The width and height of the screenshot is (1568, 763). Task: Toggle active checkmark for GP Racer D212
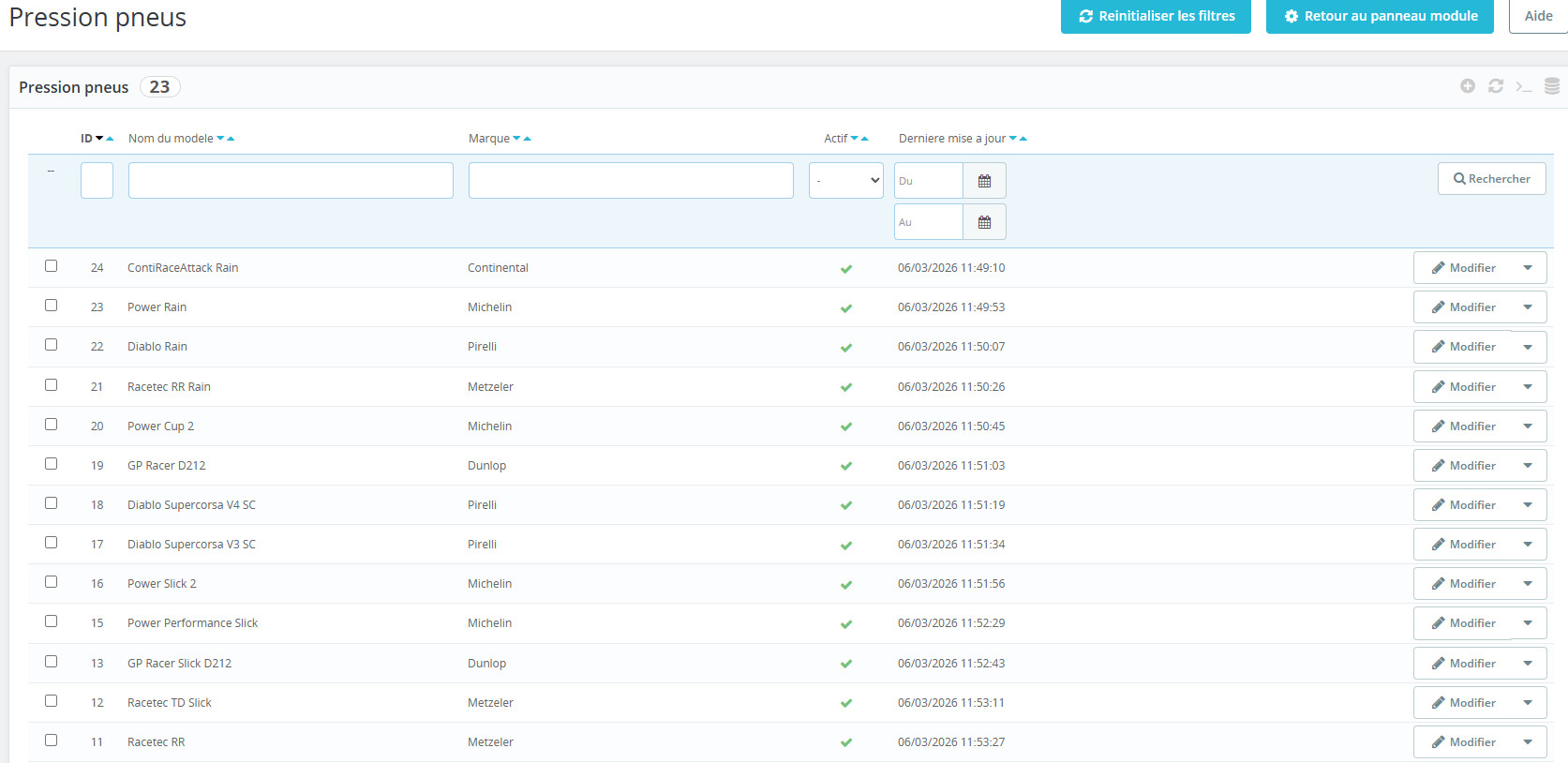[846, 467]
